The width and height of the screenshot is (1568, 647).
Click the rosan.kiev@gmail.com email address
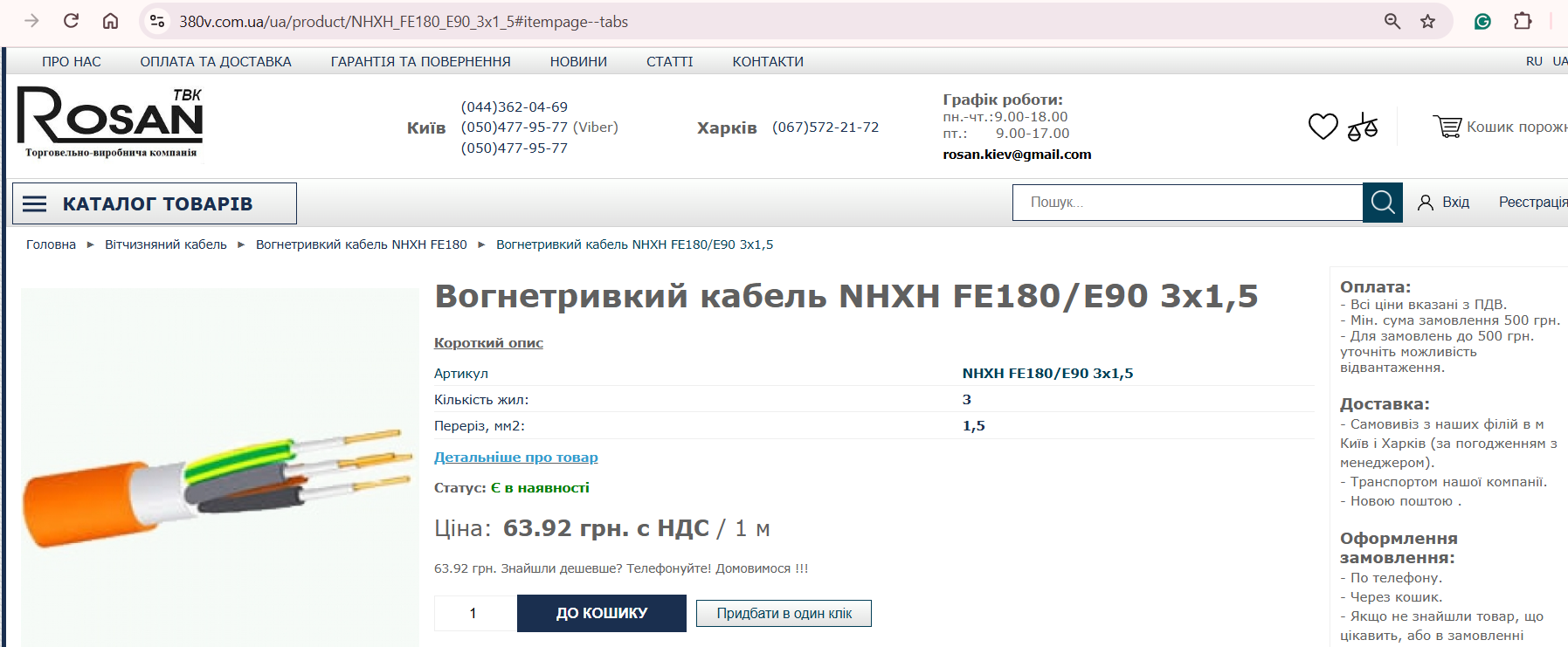click(1017, 155)
